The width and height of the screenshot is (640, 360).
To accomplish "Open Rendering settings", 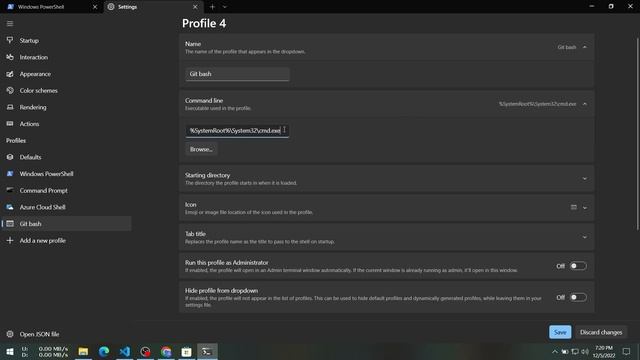I will 66,107.
